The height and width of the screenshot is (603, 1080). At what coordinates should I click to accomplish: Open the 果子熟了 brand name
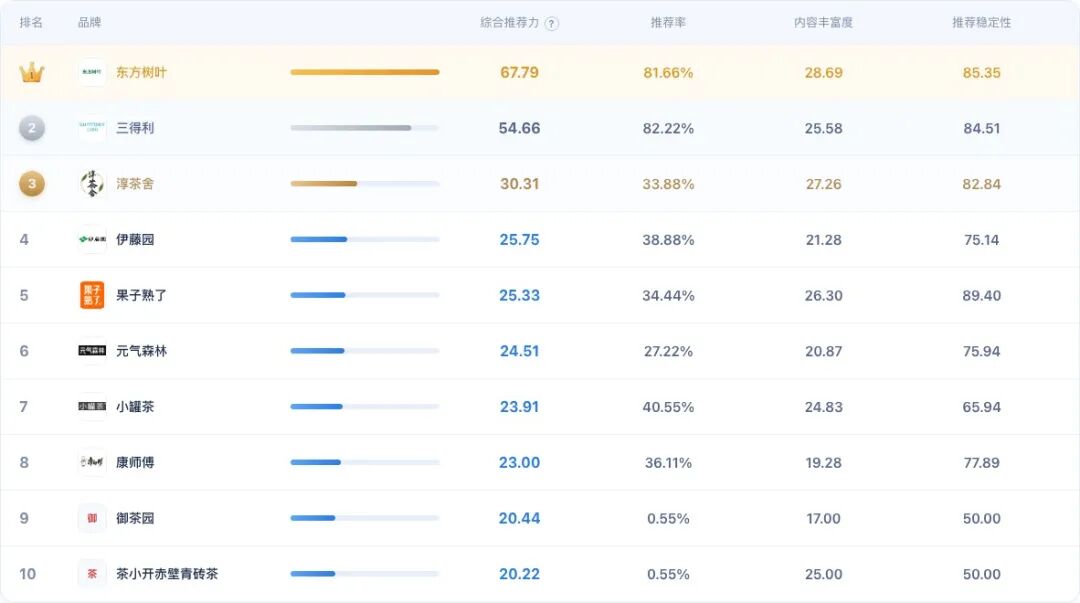coord(141,295)
